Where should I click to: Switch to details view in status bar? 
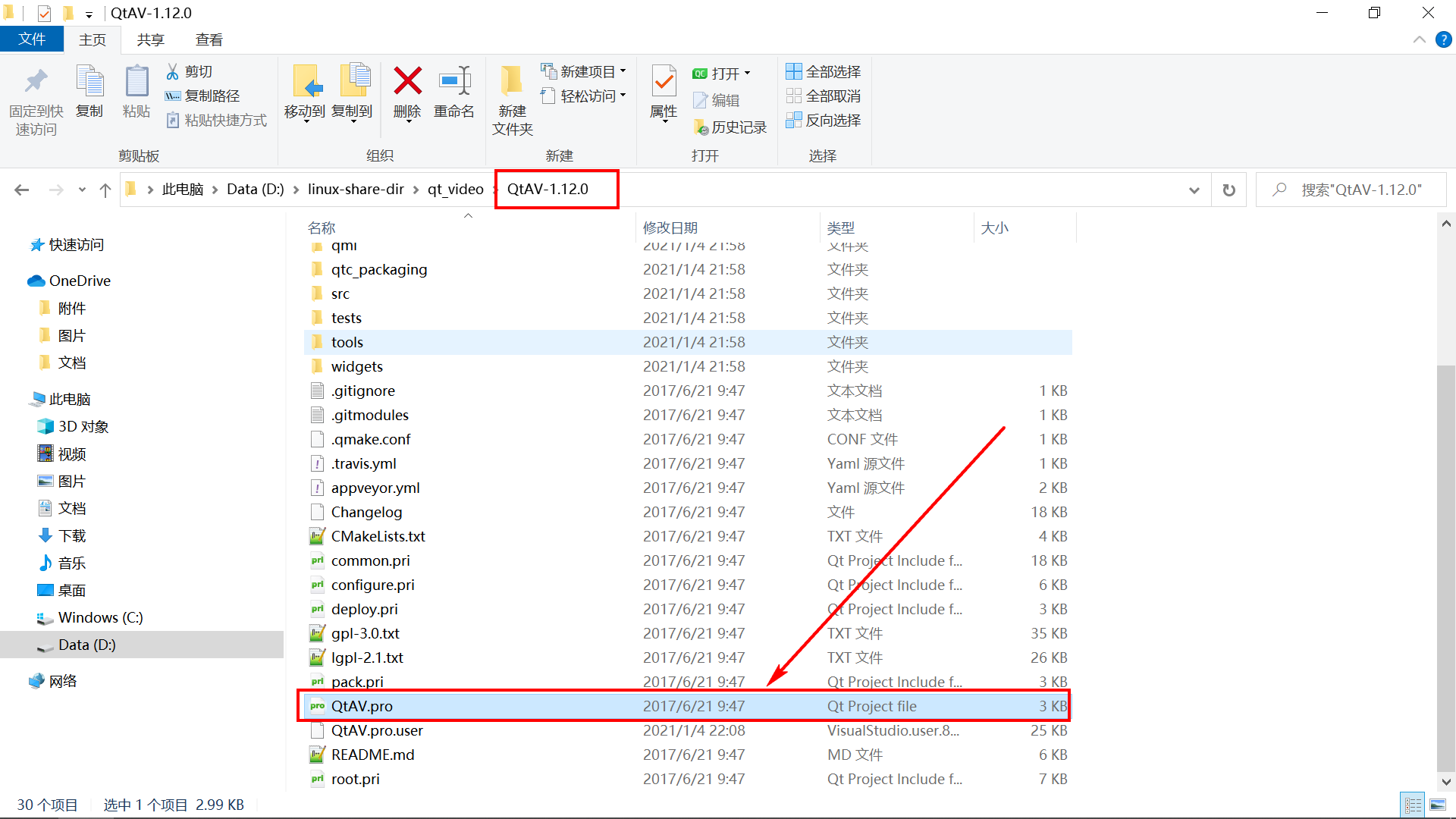pyautogui.click(x=1413, y=805)
